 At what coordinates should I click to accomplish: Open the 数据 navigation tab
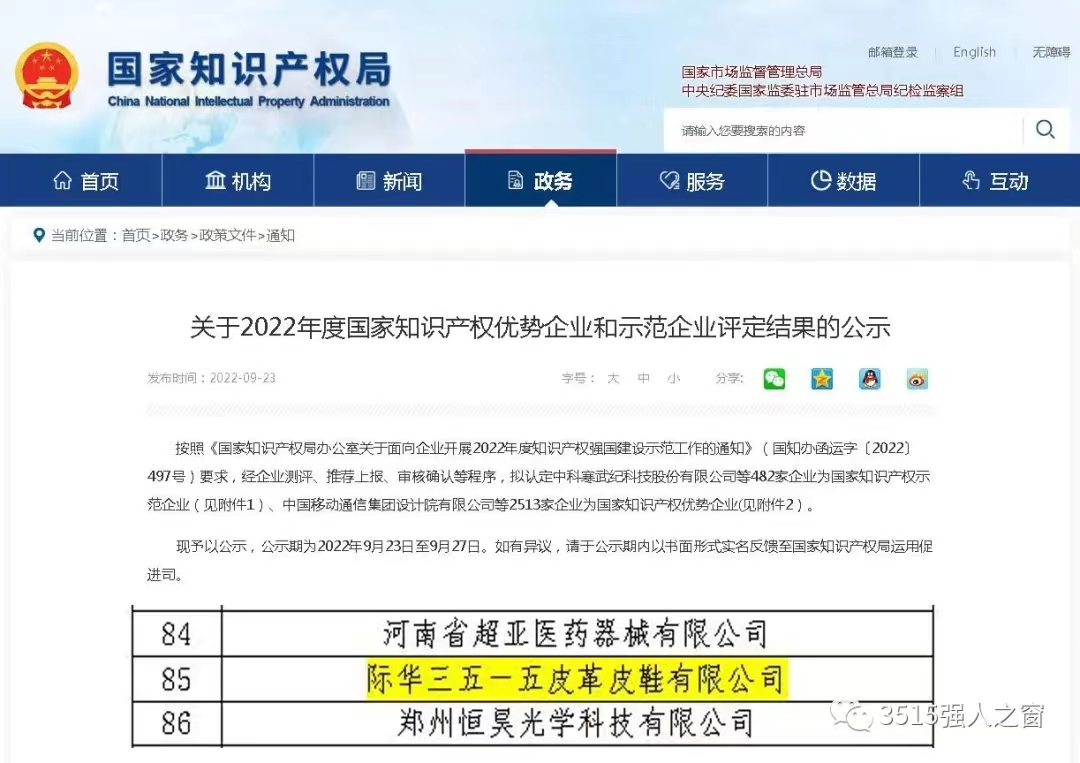(844, 181)
